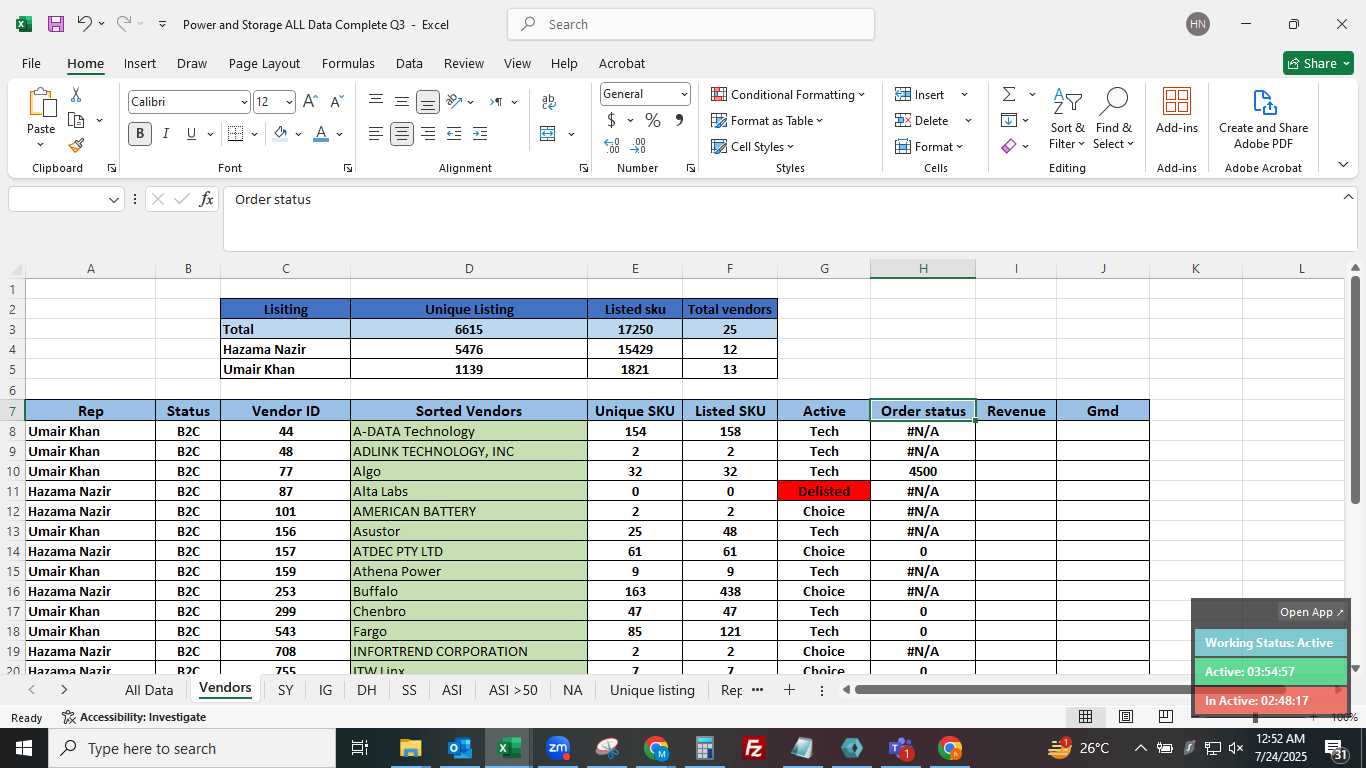
Task: Open Excel from the Windows taskbar
Action: pyautogui.click(x=509, y=748)
